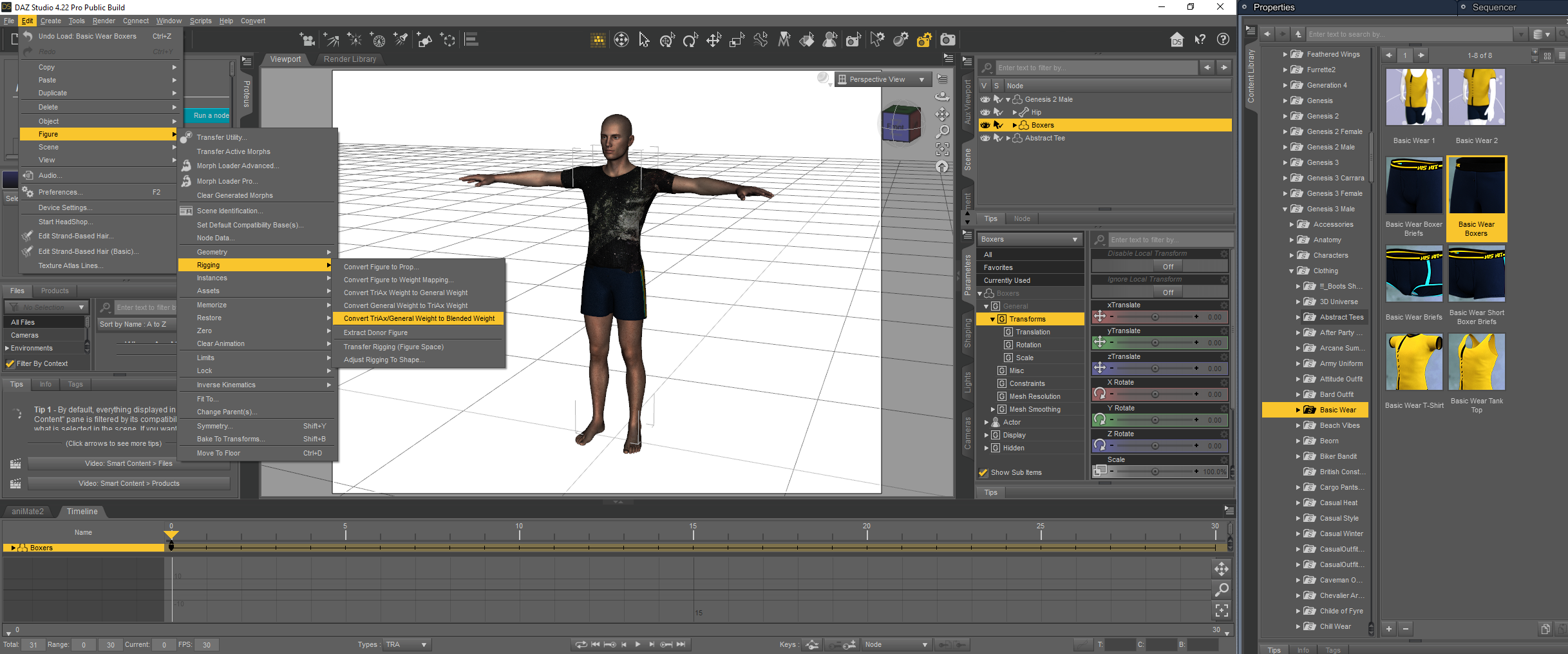Click Video: Smart Content > Files button
The width and height of the screenshot is (1568, 654).
pyautogui.click(x=128, y=463)
